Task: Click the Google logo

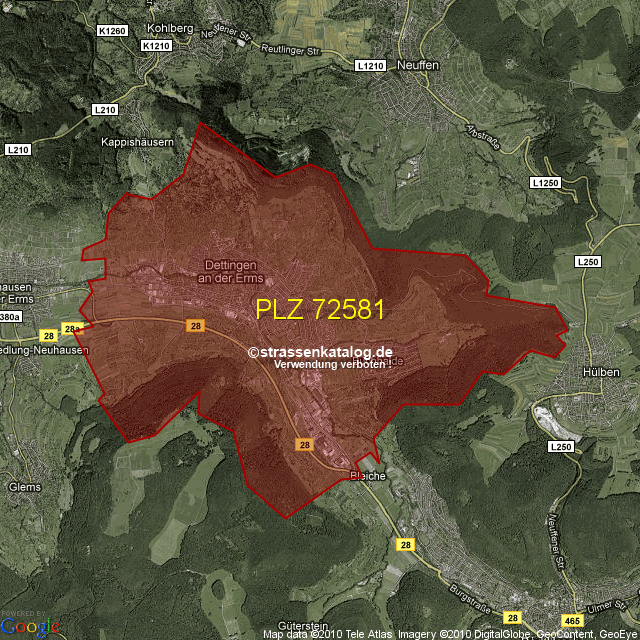Action: (30, 626)
